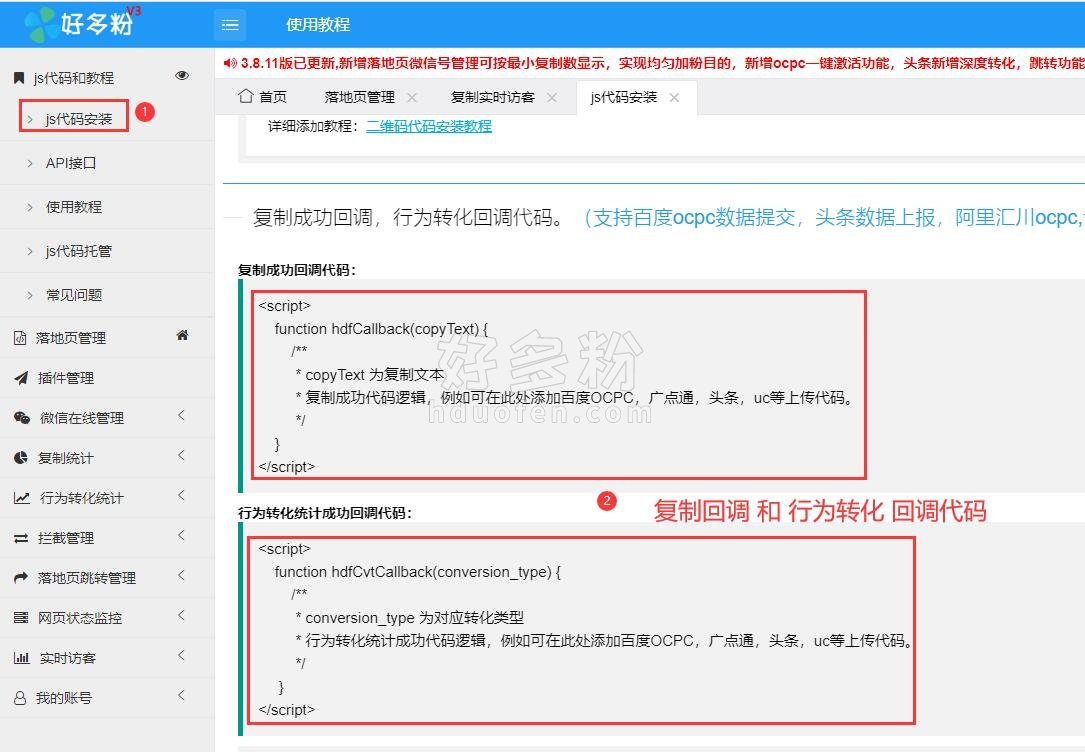Select the js代码安装 tab
Image resolution: width=1085 pixels, height=752 pixels.
click(623, 97)
